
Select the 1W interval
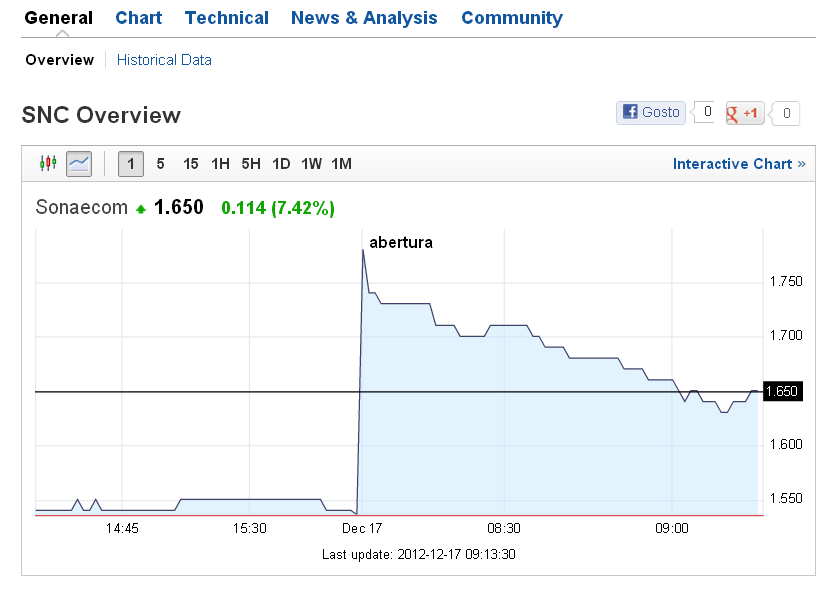[311, 164]
